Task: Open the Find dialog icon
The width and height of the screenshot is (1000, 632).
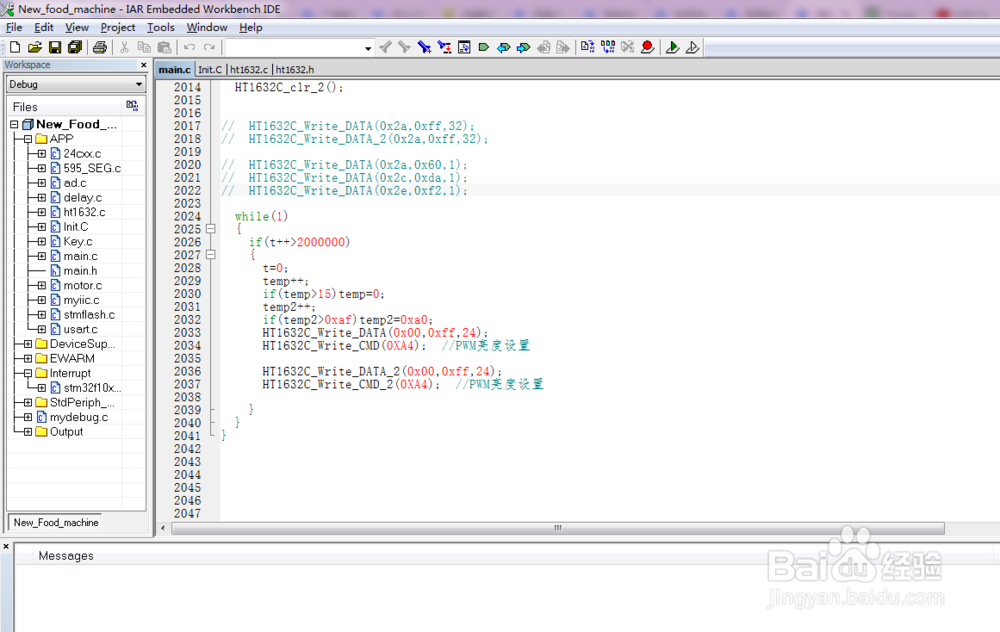Action: [424, 47]
